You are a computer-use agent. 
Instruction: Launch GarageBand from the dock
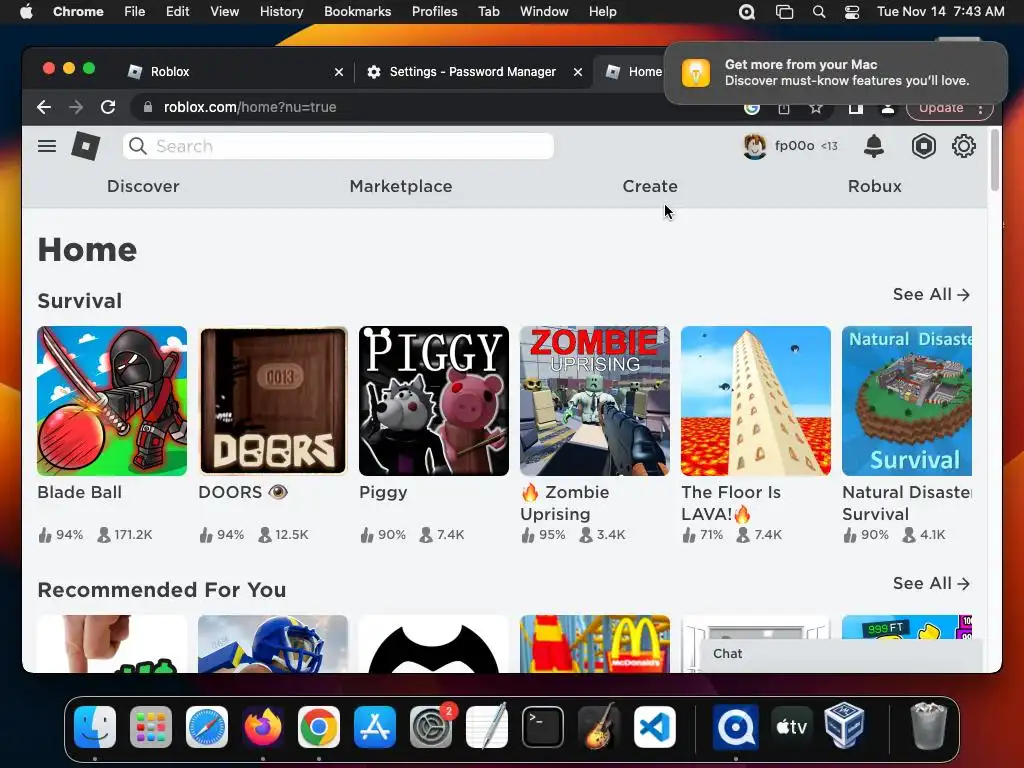598,726
